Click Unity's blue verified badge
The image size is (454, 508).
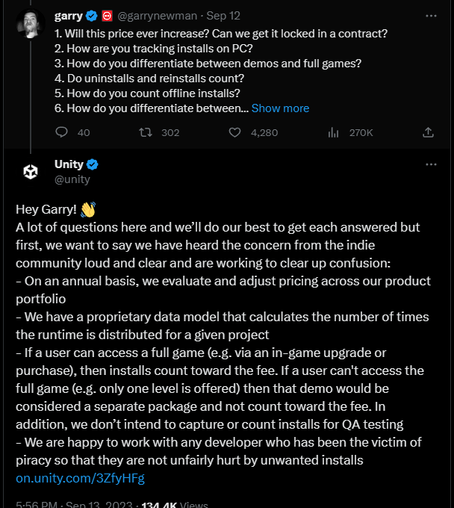point(92,164)
